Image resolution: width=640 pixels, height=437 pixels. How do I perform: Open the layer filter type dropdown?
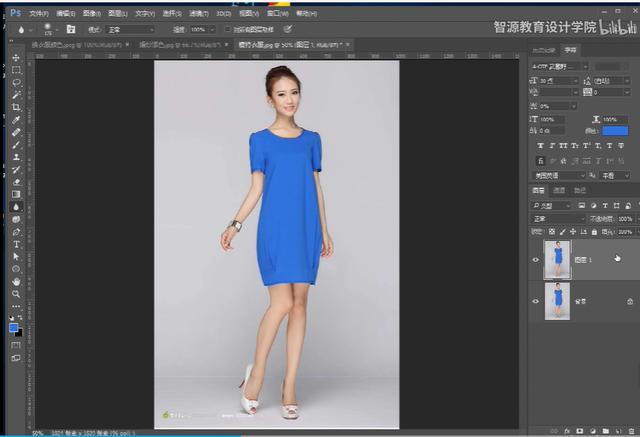pyautogui.click(x=551, y=206)
